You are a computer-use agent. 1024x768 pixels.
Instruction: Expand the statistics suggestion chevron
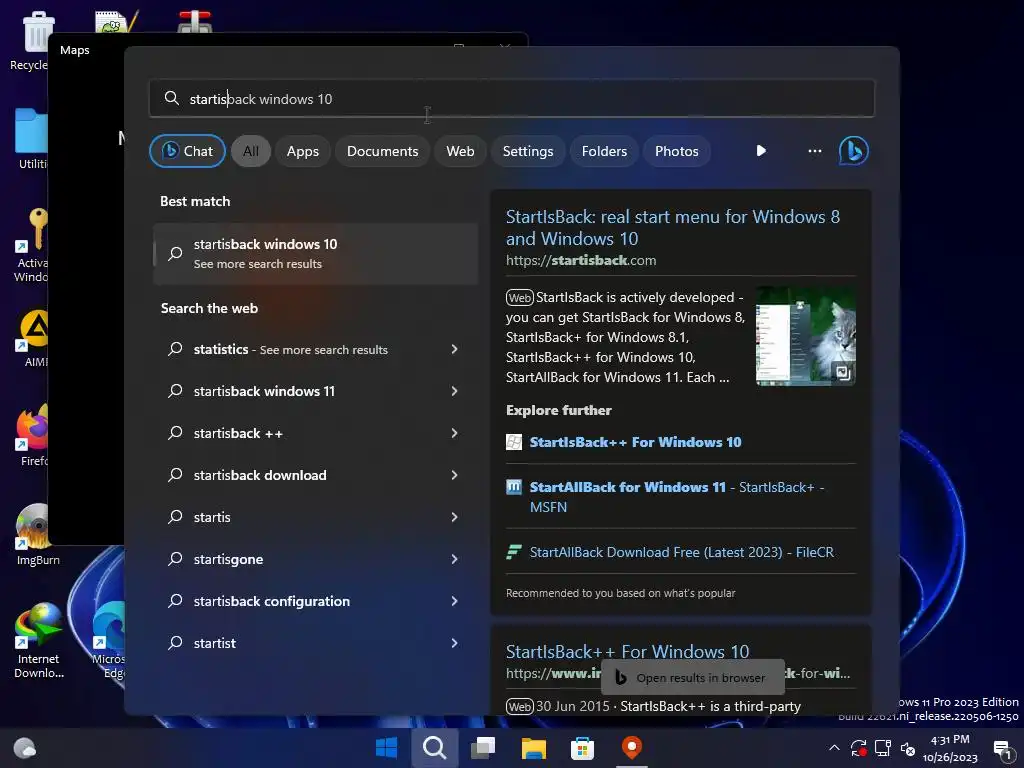tap(455, 349)
